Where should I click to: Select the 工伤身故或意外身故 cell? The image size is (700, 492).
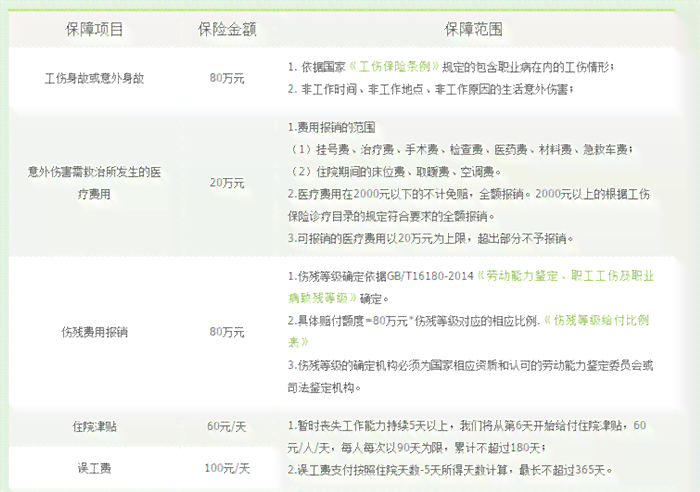pyautogui.click(x=94, y=79)
